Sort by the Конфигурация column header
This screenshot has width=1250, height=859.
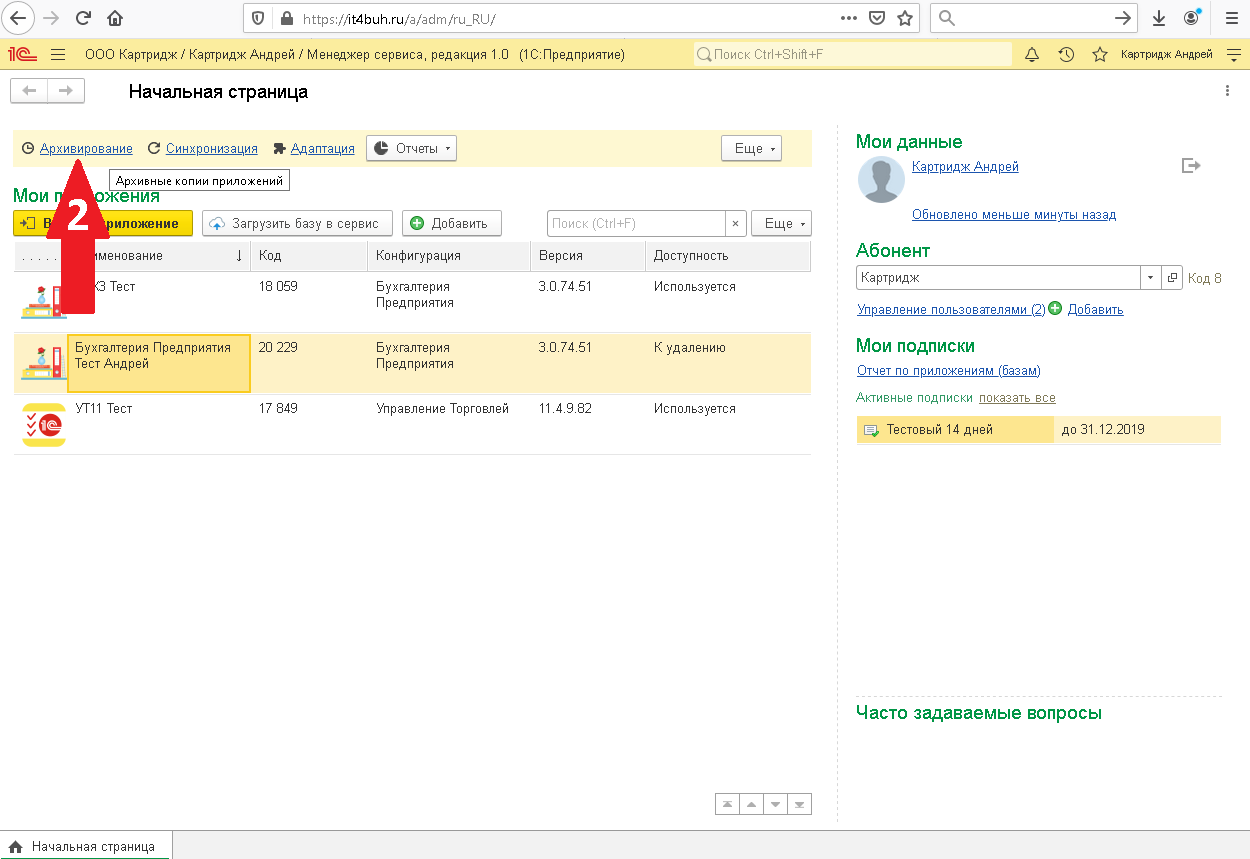418,255
